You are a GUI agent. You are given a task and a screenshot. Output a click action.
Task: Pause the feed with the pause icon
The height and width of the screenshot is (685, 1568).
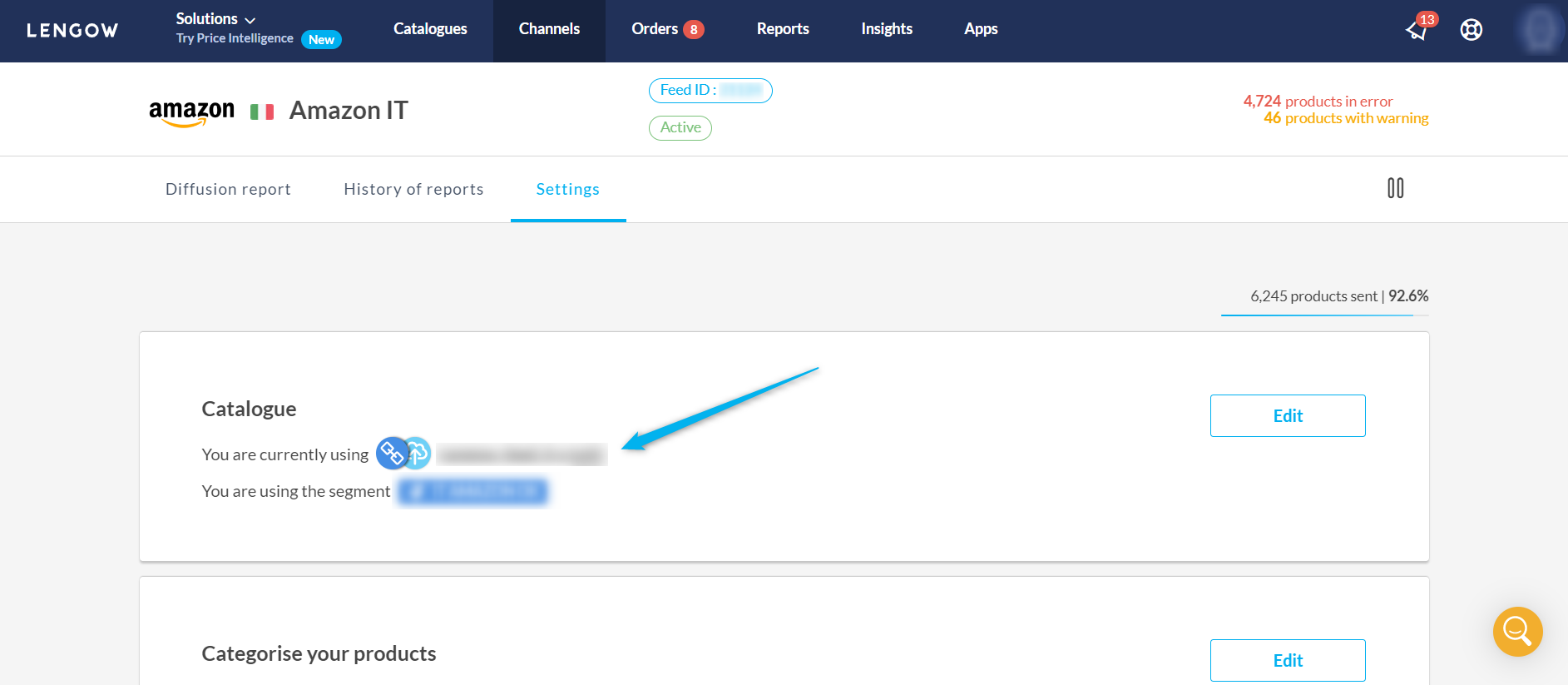[1395, 188]
